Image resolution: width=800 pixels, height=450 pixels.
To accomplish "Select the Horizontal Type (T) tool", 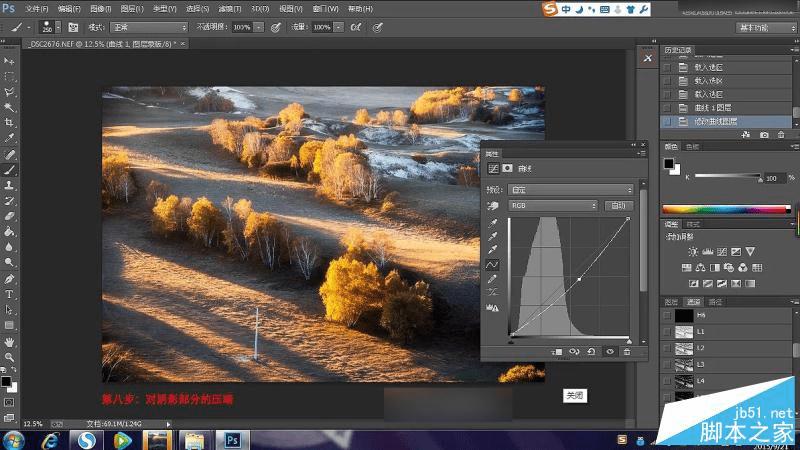I will (x=9, y=294).
